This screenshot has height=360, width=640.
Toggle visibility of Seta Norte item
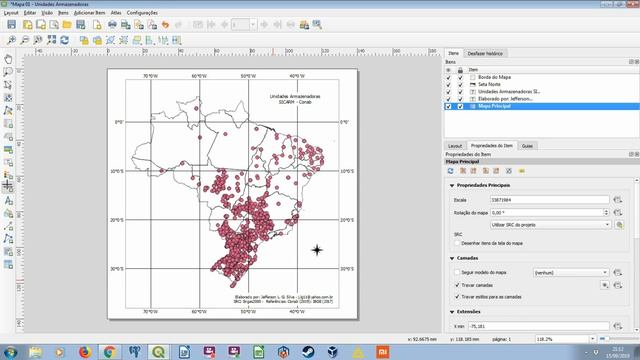click(449, 84)
